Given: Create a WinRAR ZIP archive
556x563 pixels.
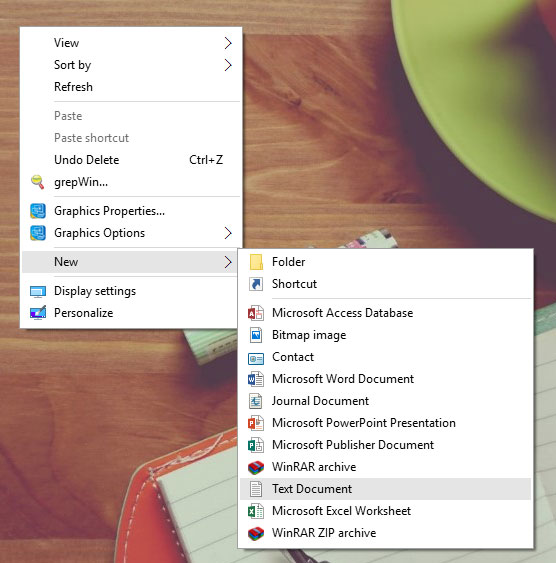Looking at the screenshot, I should coord(386,533).
